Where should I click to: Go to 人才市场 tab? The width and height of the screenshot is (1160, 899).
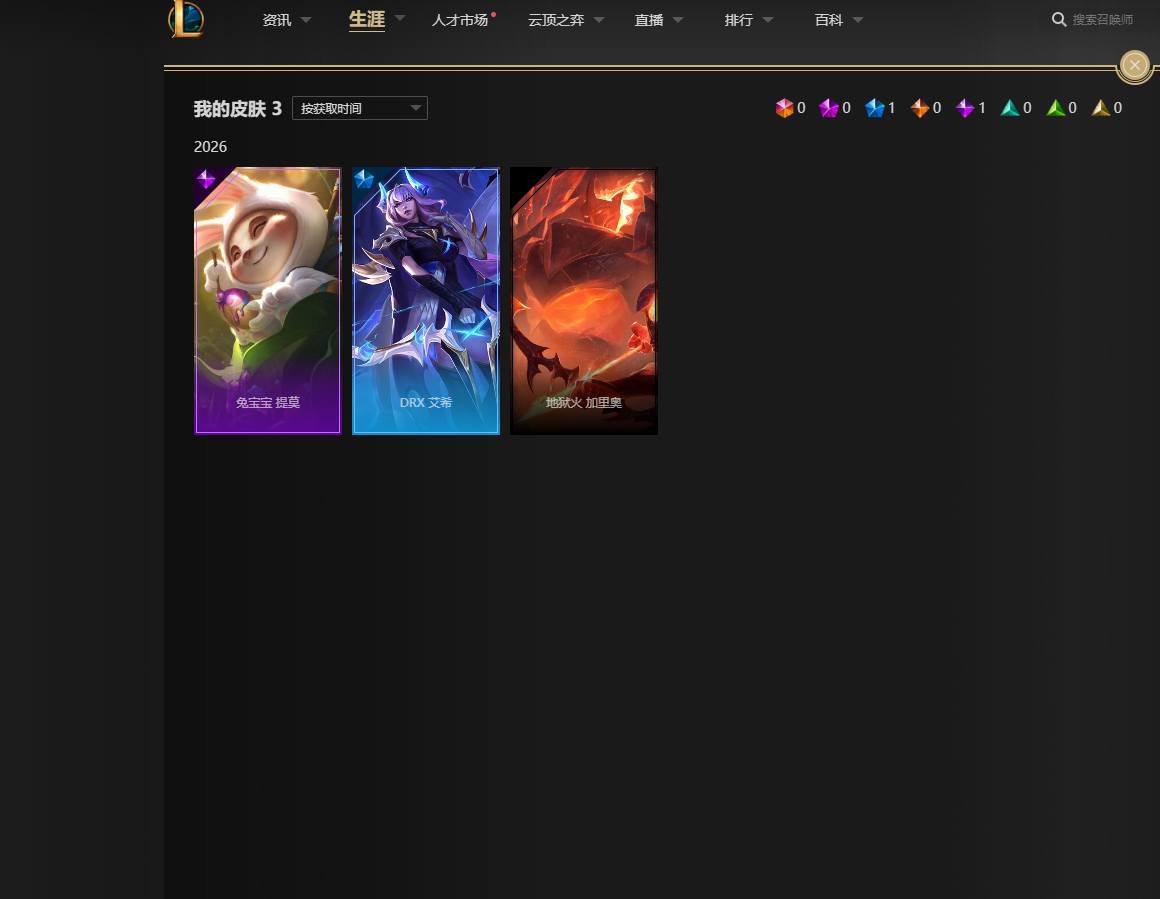click(x=460, y=20)
